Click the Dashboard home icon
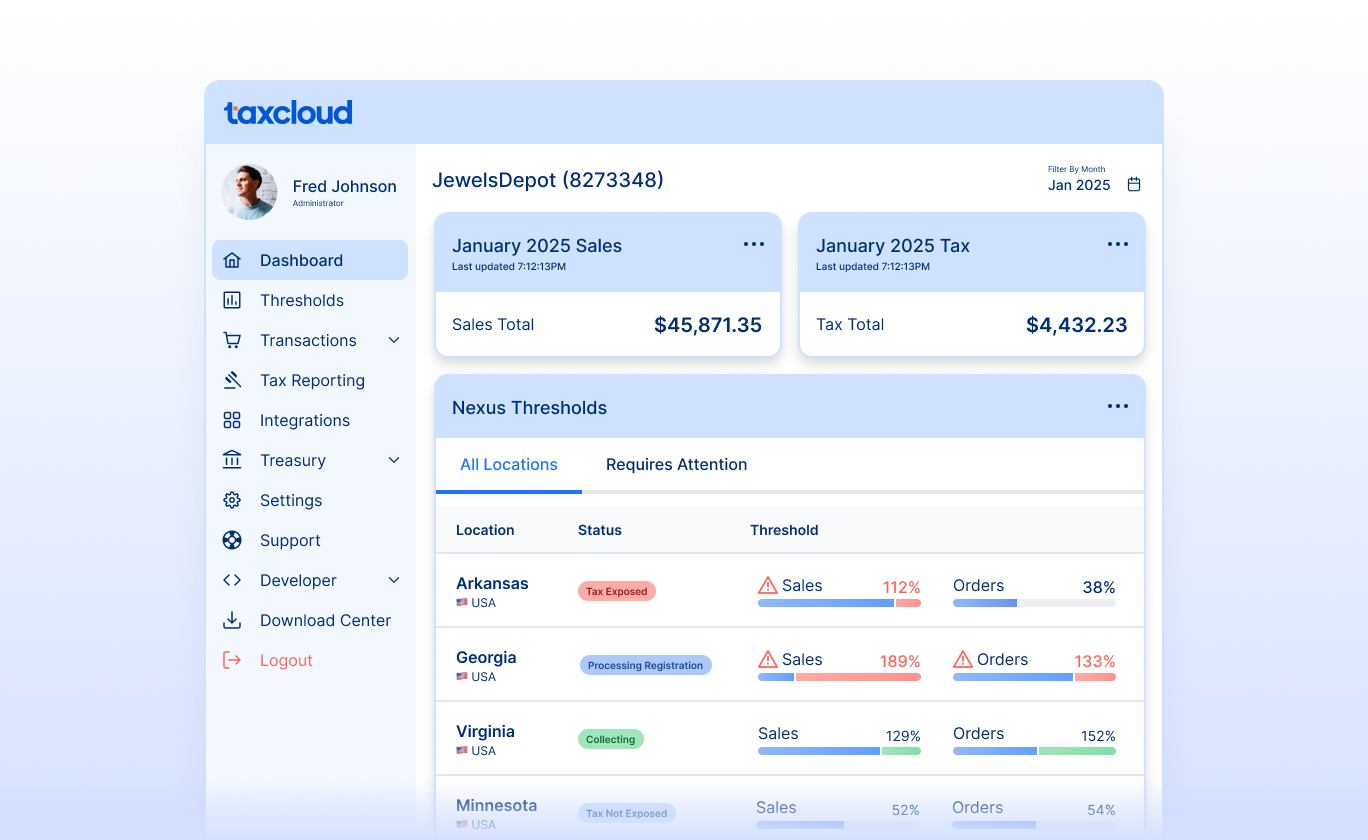Screen dimensions: 1368x840 [x=232, y=260]
